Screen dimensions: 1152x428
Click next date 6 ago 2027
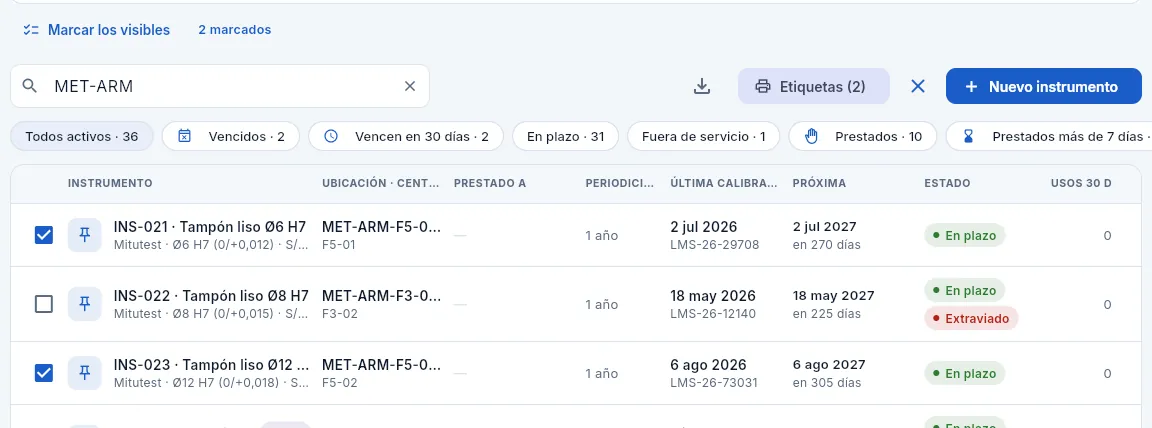829,364
